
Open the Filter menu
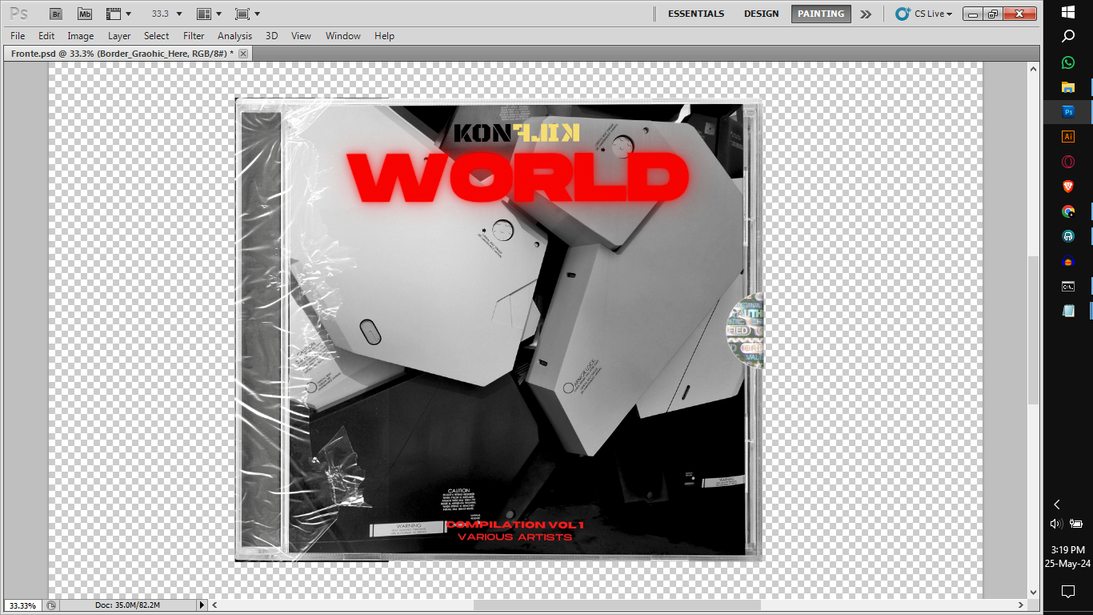coord(193,36)
